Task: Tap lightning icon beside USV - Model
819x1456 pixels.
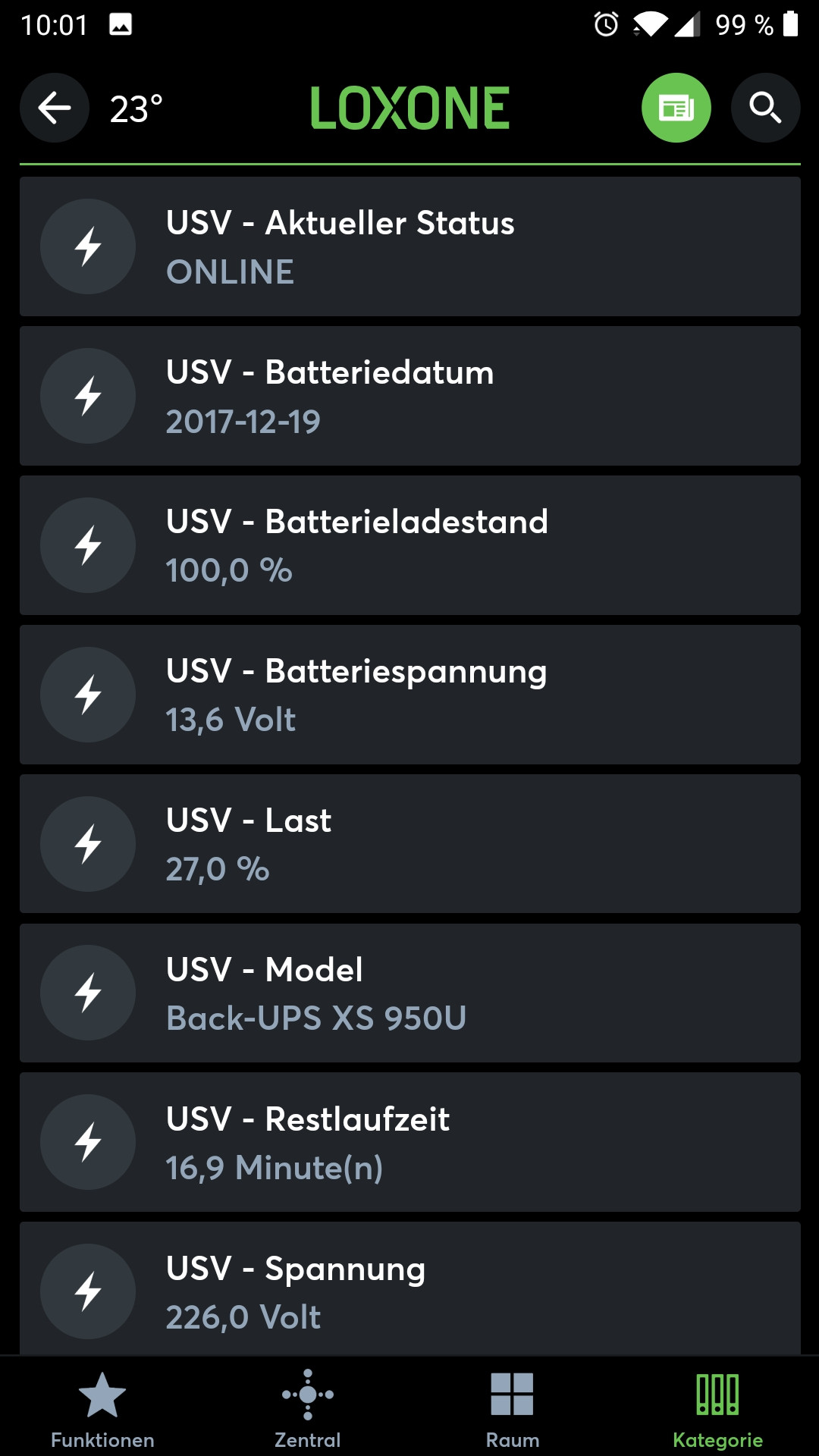Action: click(x=88, y=993)
